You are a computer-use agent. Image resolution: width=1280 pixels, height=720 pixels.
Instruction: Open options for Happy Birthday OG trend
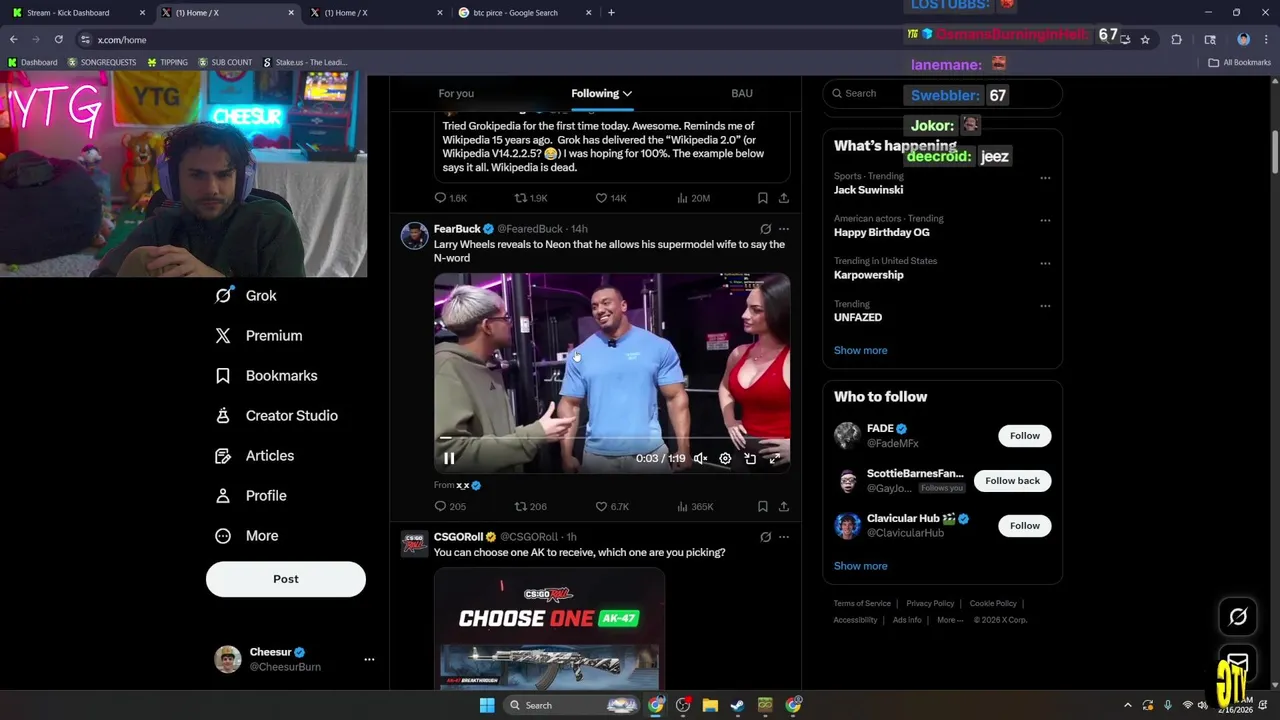(1045, 220)
